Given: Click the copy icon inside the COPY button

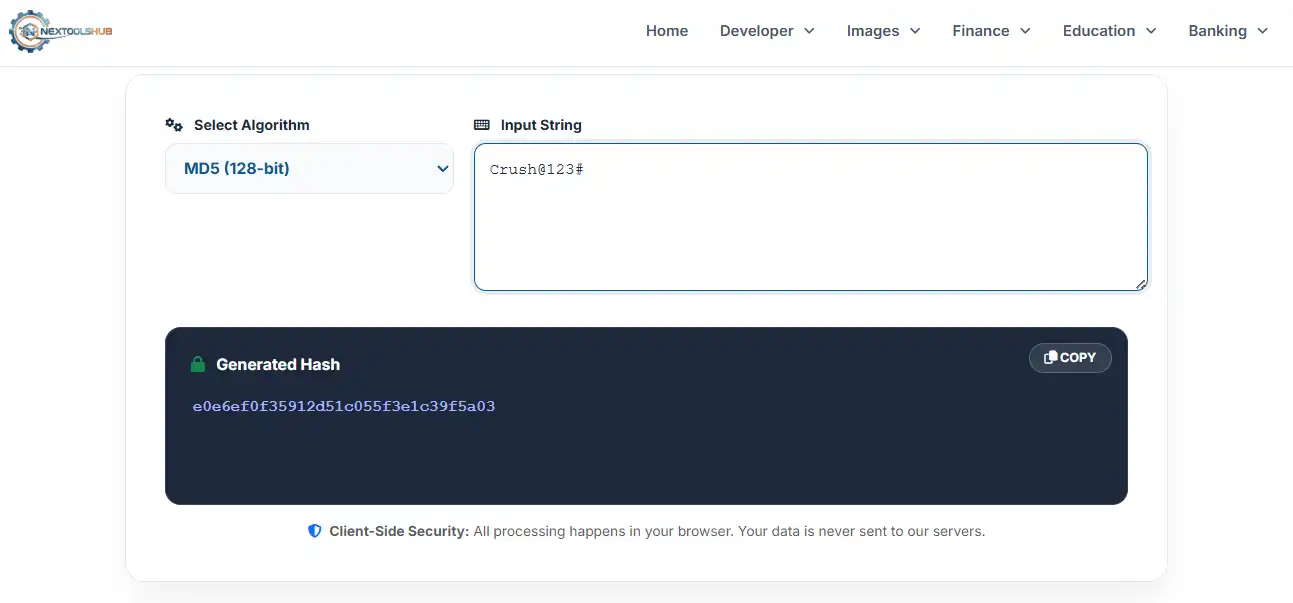Looking at the screenshot, I should [x=1051, y=357].
